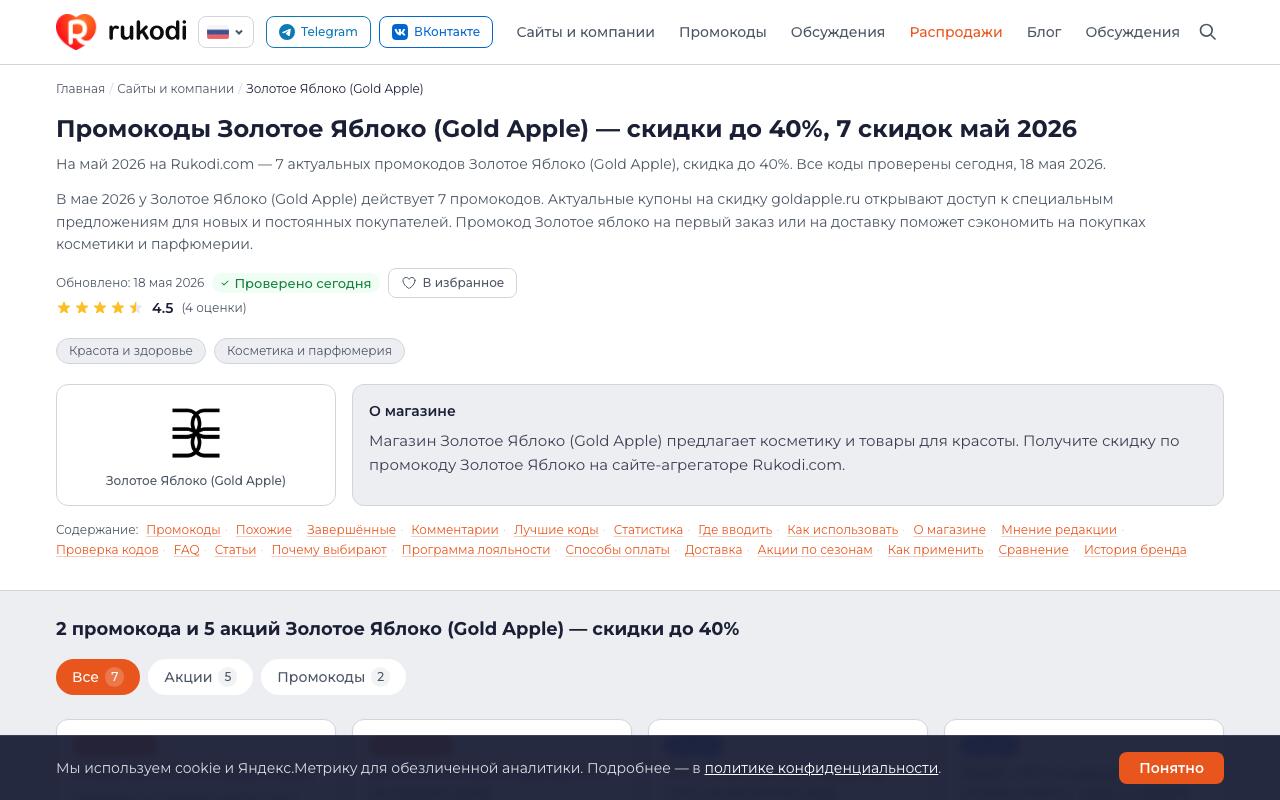Open the Telegram channel button
This screenshot has height=800, width=1280.
click(318, 32)
